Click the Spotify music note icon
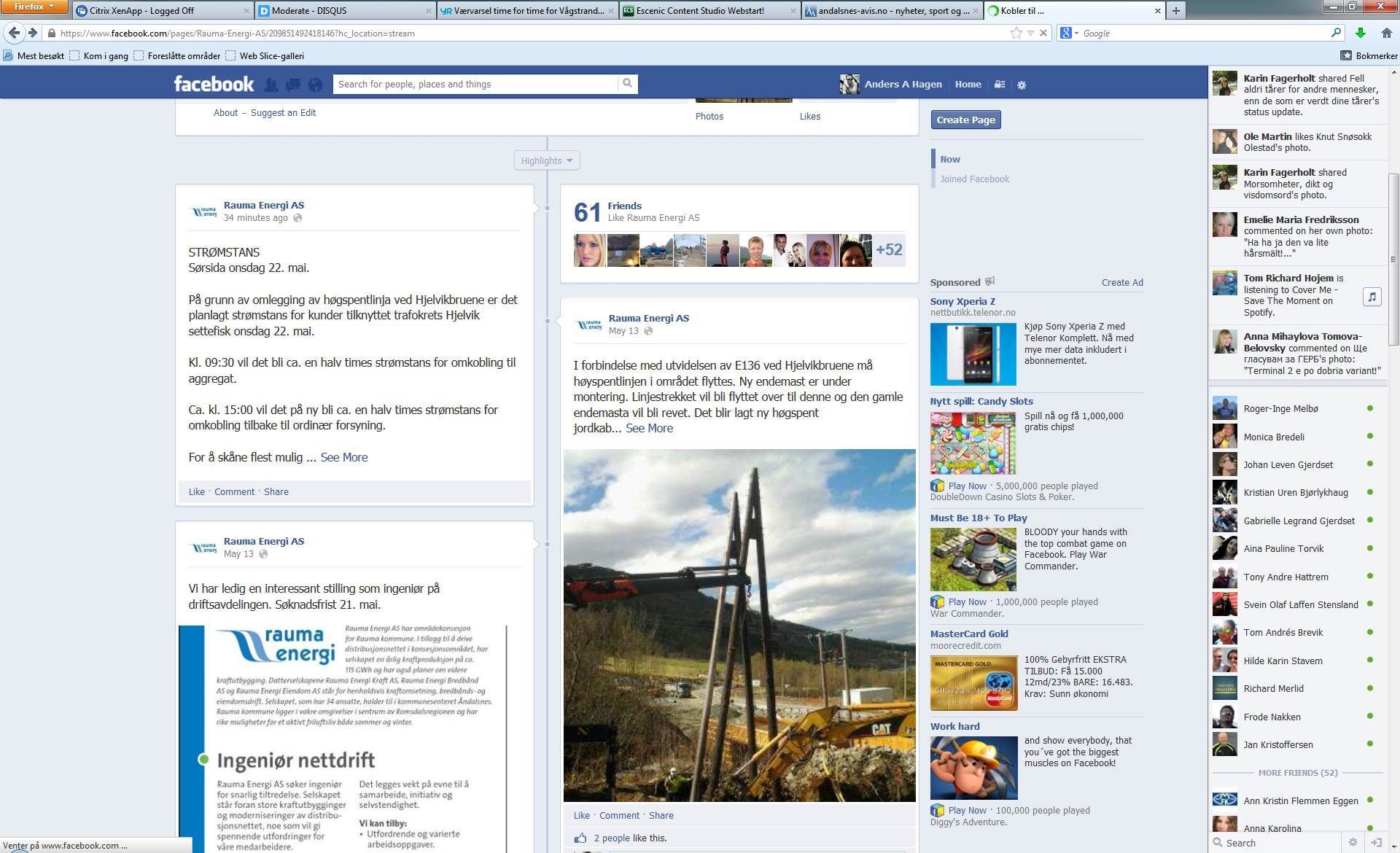 click(x=1372, y=296)
